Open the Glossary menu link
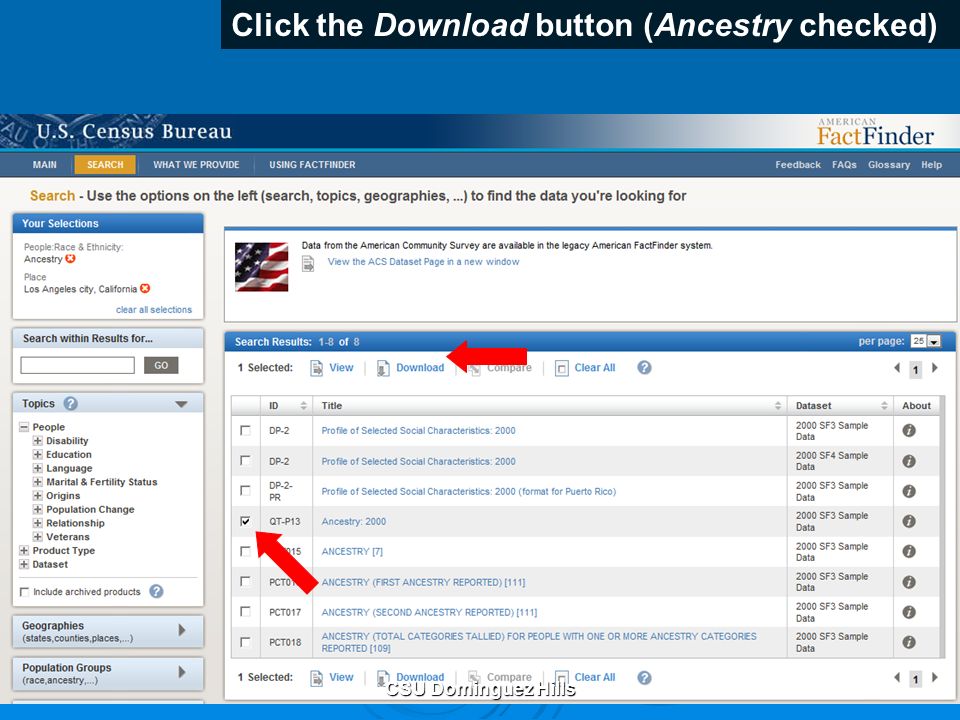The width and height of the screenshot is (960, 720). click(889, 165)
